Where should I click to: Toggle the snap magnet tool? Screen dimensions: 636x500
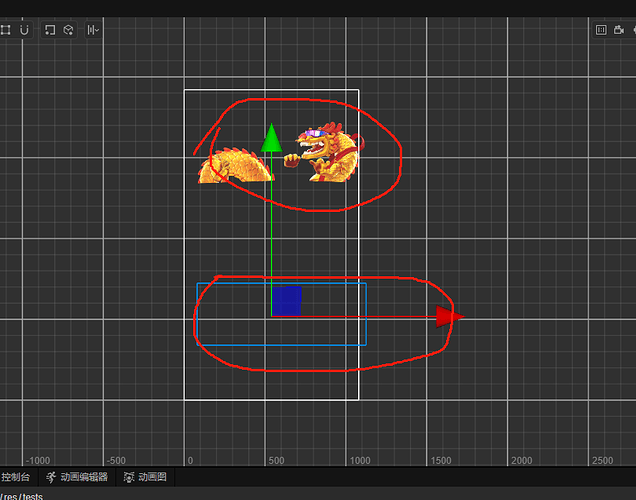(24, 30)
